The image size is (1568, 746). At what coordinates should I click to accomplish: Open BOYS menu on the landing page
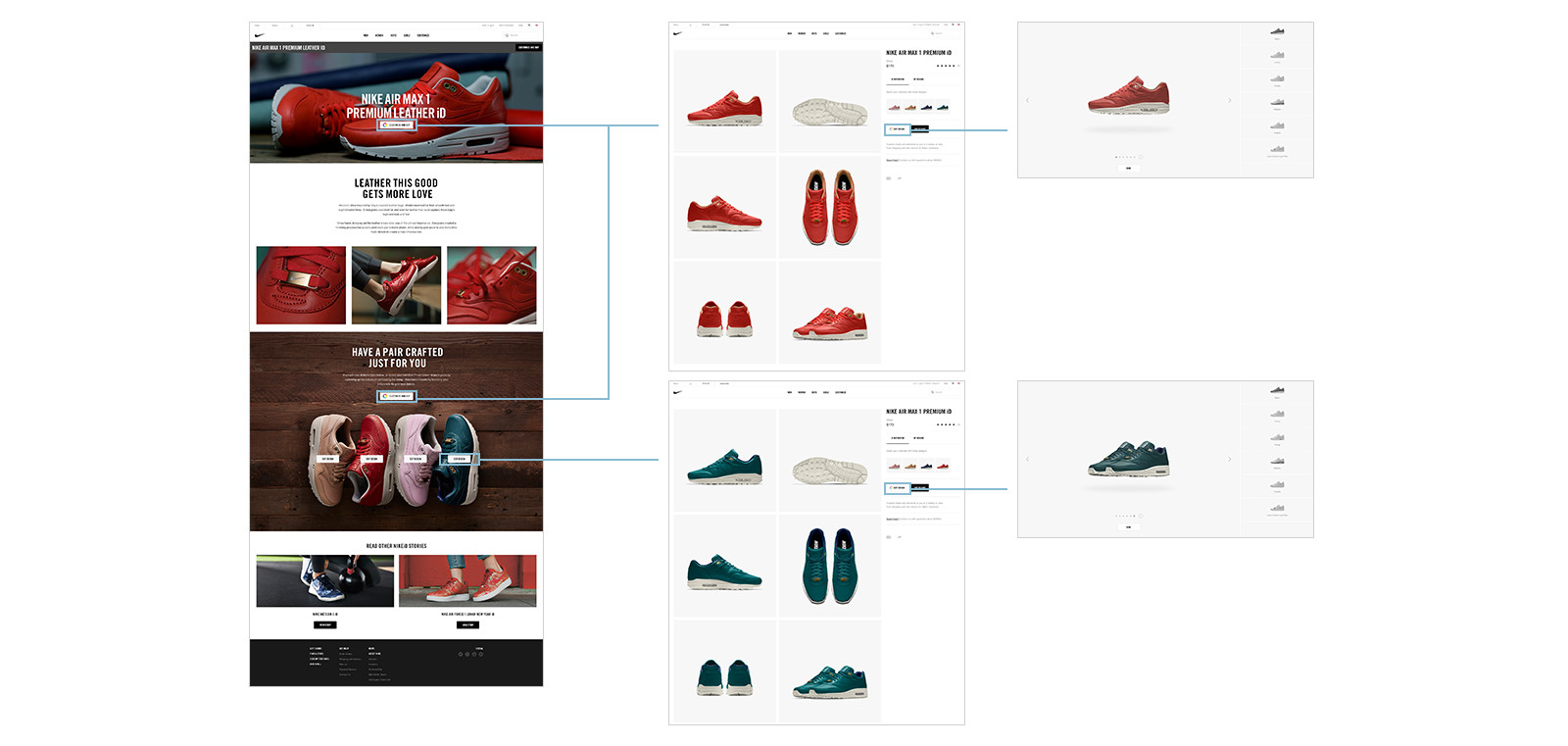click(x=394, y=35)
